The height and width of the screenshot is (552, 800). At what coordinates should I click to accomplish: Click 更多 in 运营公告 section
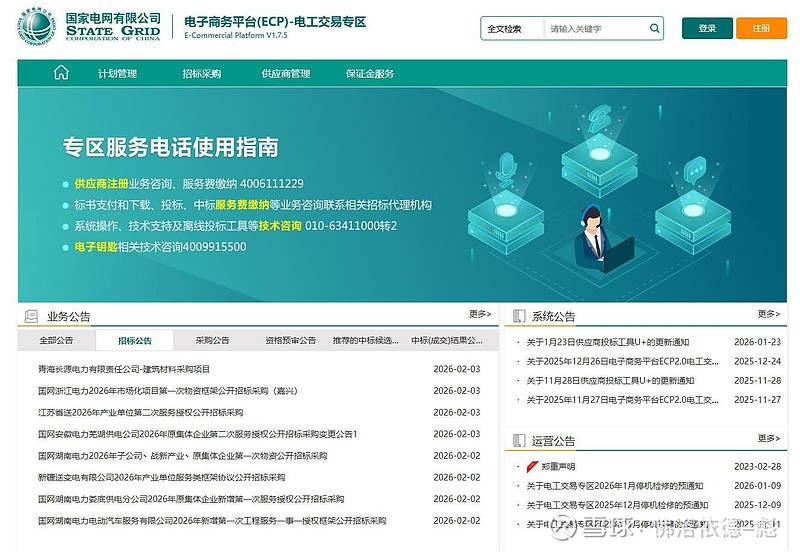pyautogui.click(x=768, y=438)
